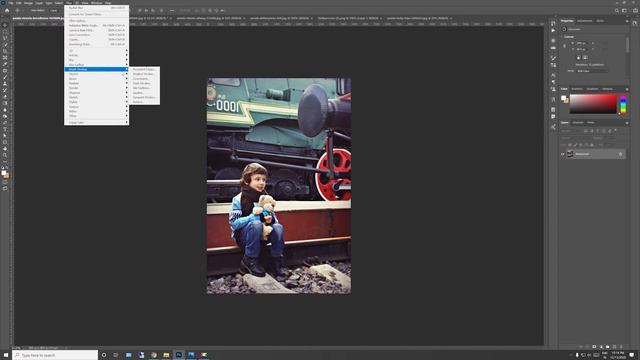Click the Background layer thumbnail
Screen dimensions: 640x360
pos(570,154)
